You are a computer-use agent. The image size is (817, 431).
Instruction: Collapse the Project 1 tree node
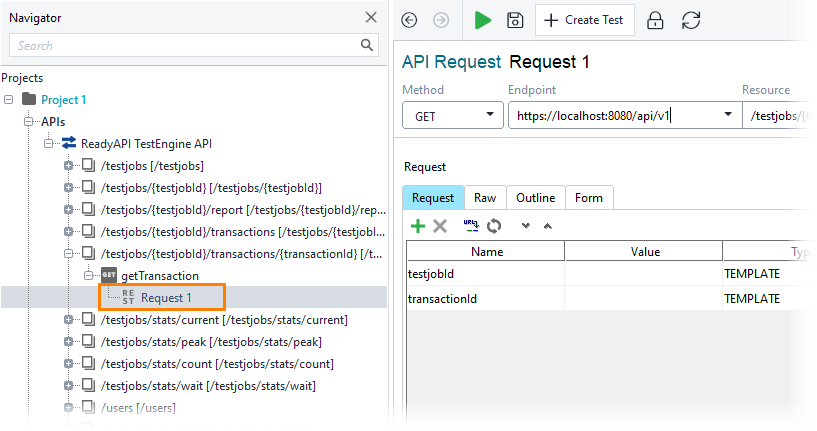(8, 99)
